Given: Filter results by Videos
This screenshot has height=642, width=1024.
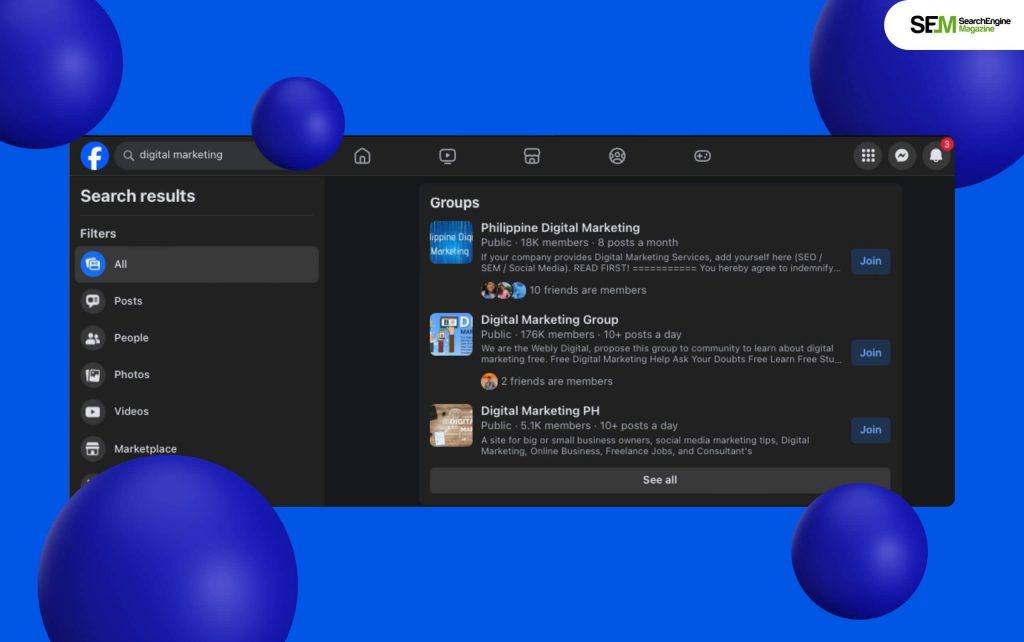Looking at the screenshot, I should (x=197, y=411).
